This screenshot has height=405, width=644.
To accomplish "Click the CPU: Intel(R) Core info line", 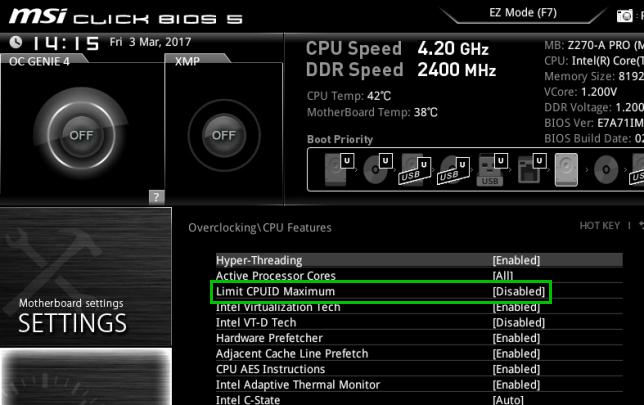I will [594, 61].
